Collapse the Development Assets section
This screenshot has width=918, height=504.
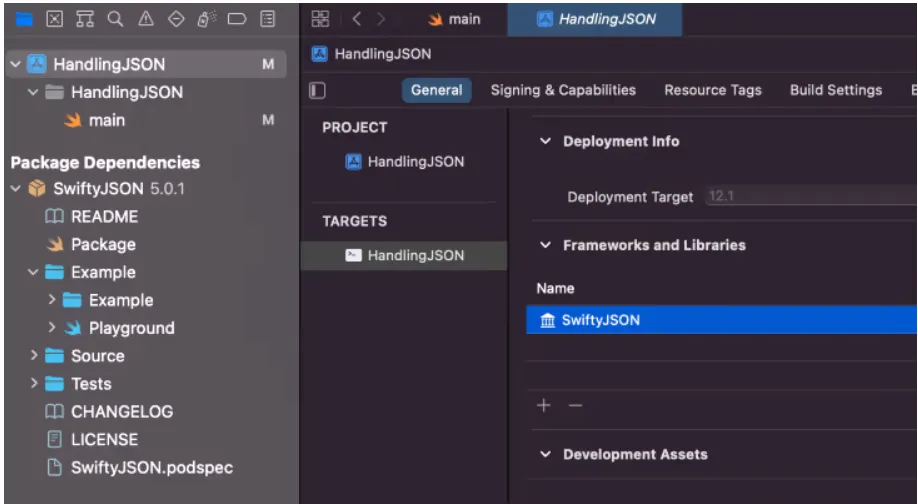point(545,454)
